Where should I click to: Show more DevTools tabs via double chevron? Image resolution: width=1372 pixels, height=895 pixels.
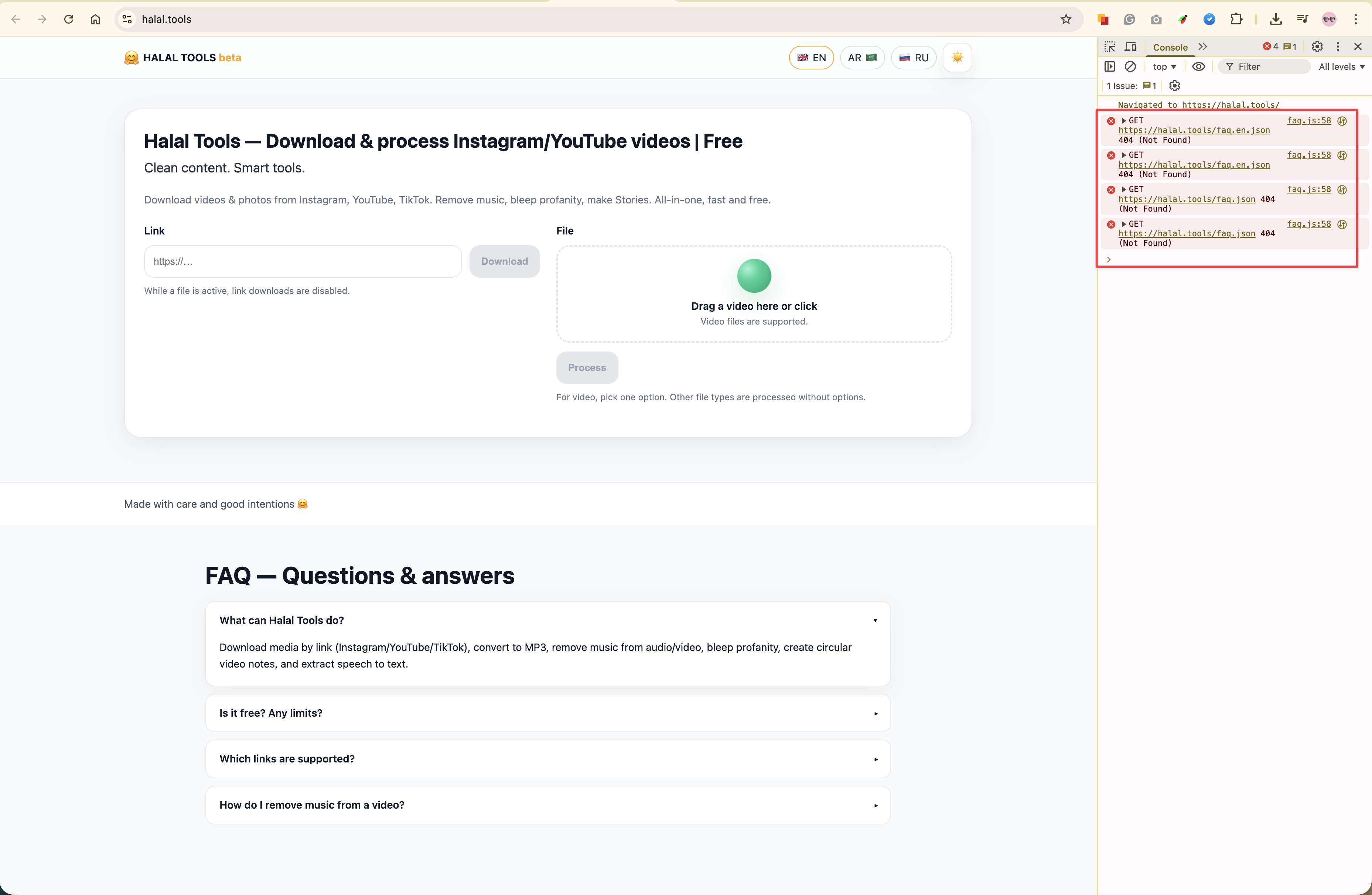tap(1202, 47)
